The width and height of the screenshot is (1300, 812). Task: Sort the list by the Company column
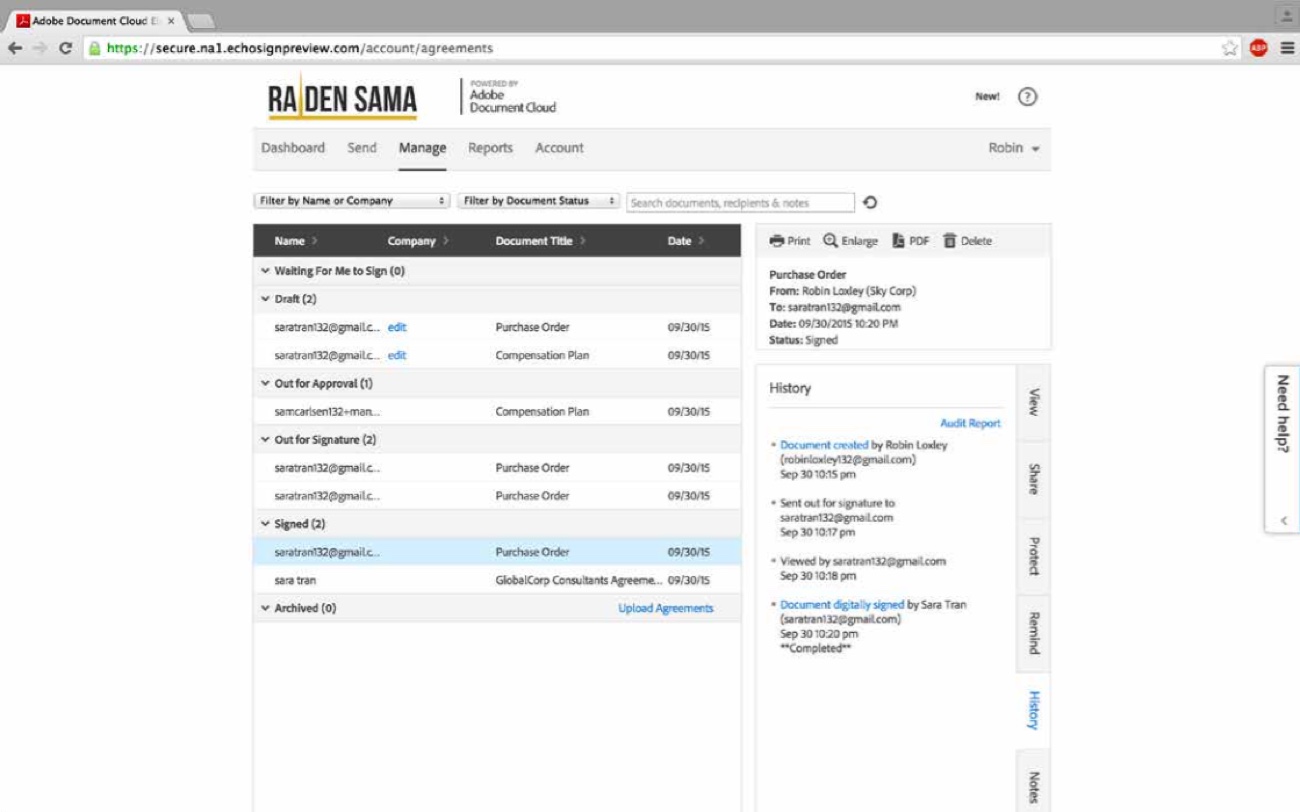pyautogui.click(x=418, y=241)
